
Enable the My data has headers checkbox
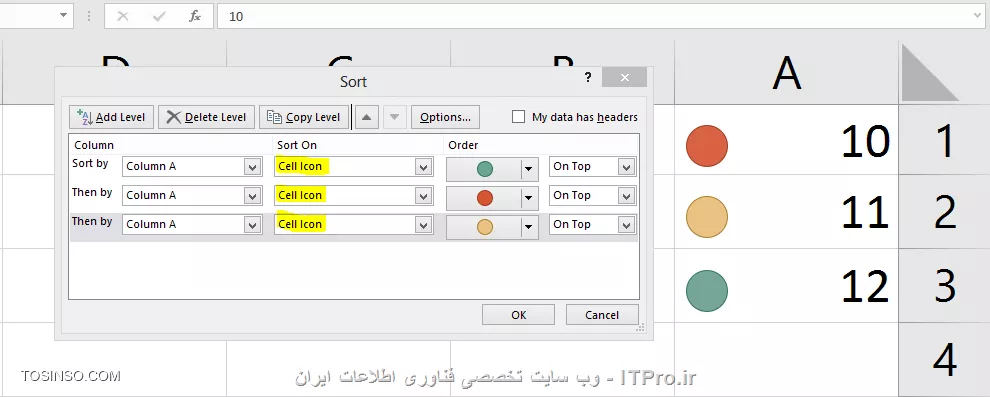pyautogui.click(x=518, y=117)
